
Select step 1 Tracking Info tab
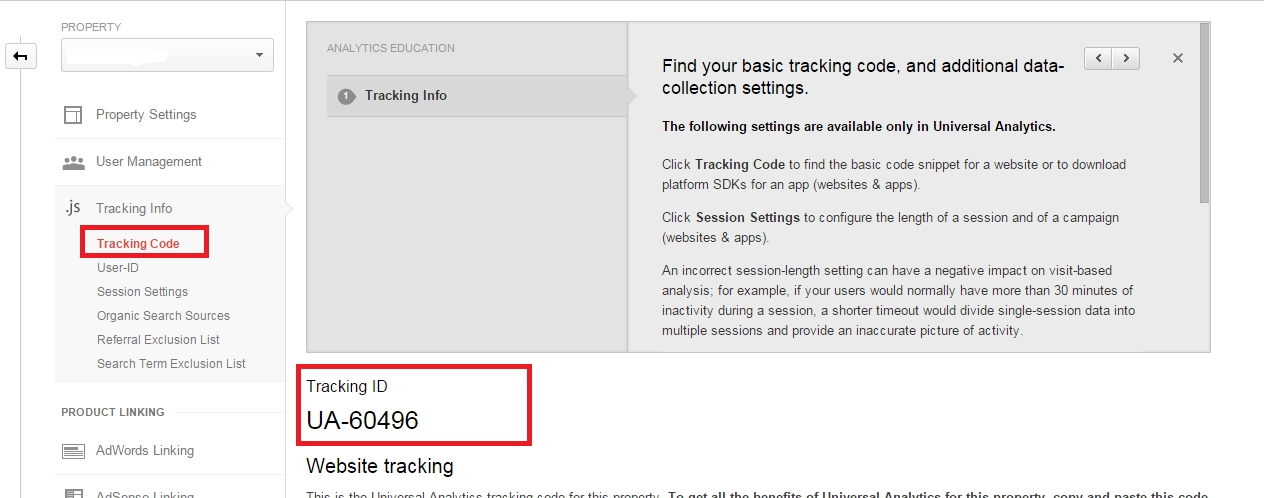(x=477, y=96)
